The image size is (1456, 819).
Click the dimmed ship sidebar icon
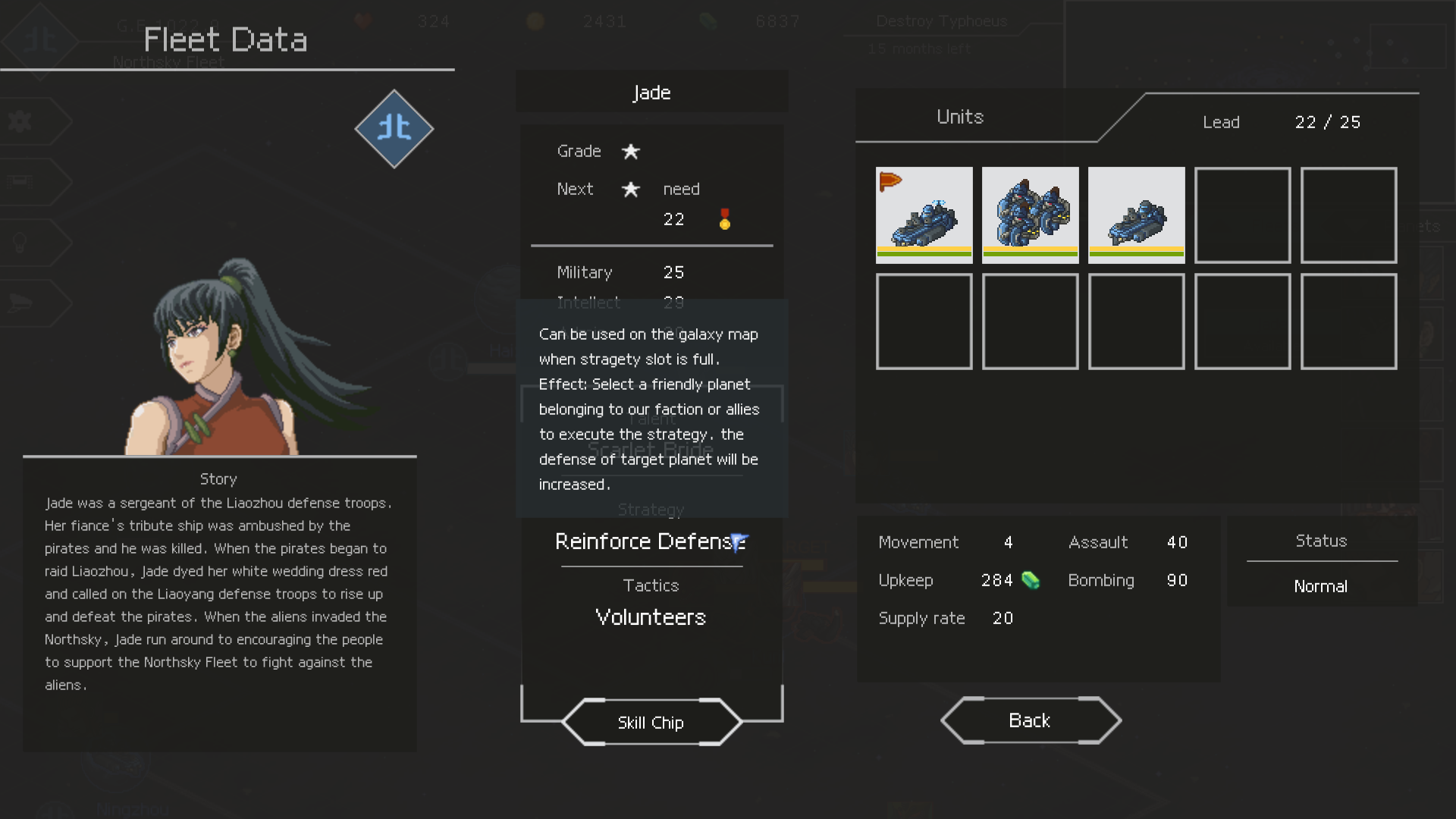click(x=20, y=303)
